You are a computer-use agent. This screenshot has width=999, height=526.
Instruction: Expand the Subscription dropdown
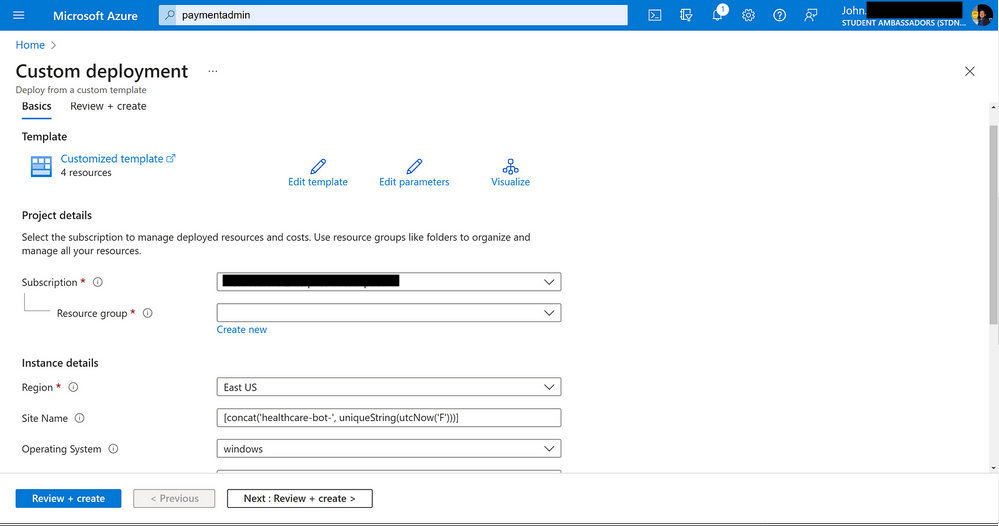click(389, 282)
